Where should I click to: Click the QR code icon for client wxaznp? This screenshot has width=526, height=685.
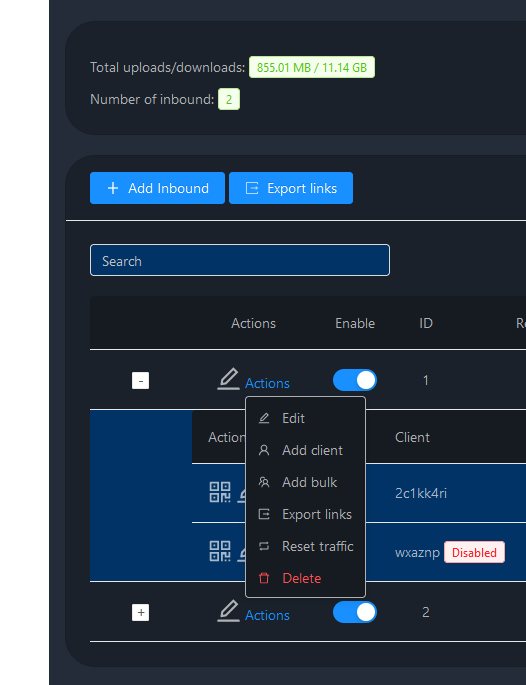click(x=220, y=551)
